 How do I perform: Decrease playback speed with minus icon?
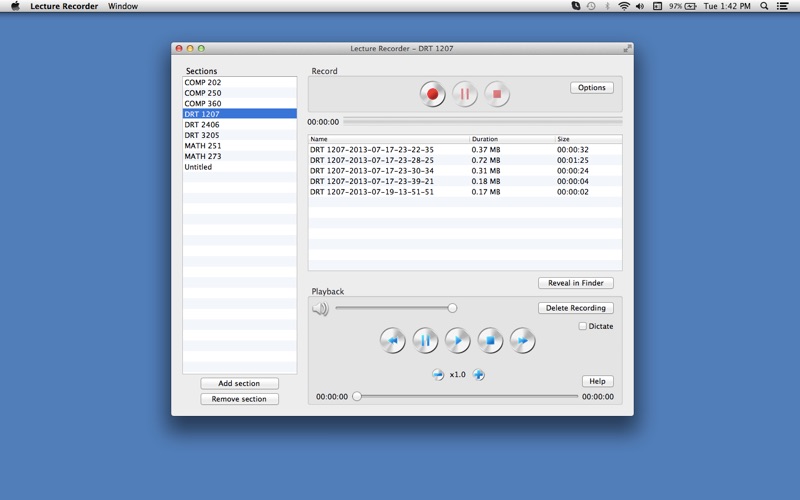point(438,374)
